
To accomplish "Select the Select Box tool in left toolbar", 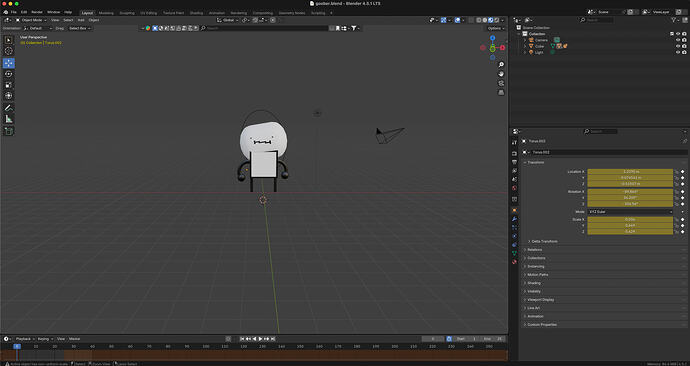I will click(x=8, y=40).
